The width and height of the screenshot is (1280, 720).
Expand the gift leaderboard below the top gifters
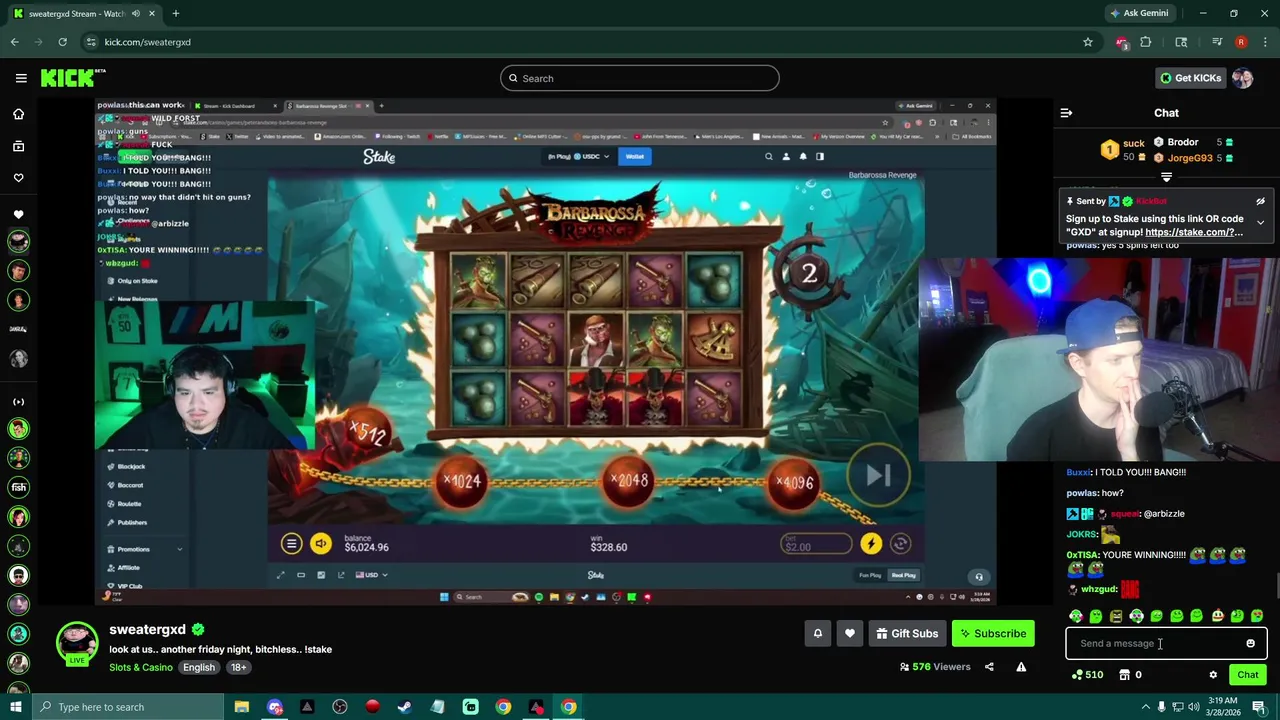click(x=1166, y=177)
